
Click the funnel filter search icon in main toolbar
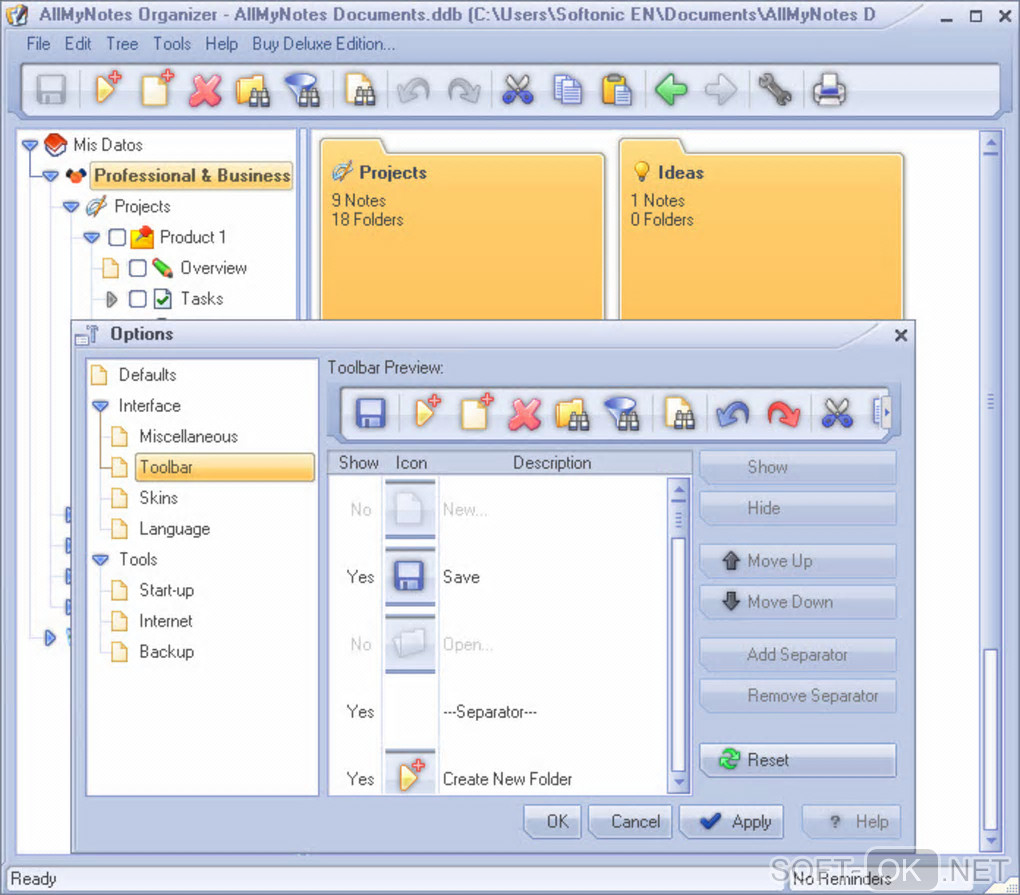pyautogui.click(x=303, y=90)
